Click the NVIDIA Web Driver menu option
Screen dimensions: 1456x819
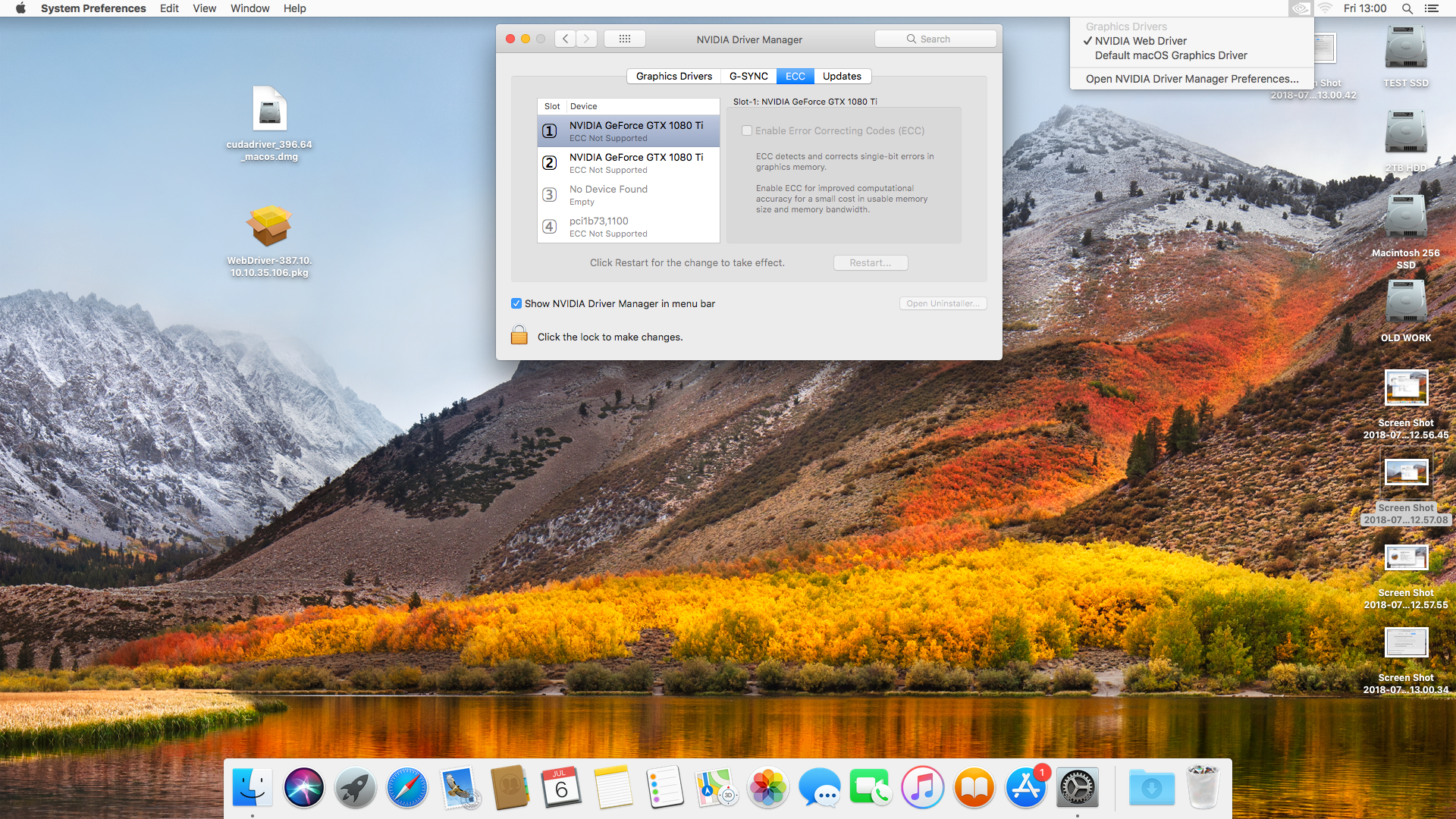(1140, 41)
